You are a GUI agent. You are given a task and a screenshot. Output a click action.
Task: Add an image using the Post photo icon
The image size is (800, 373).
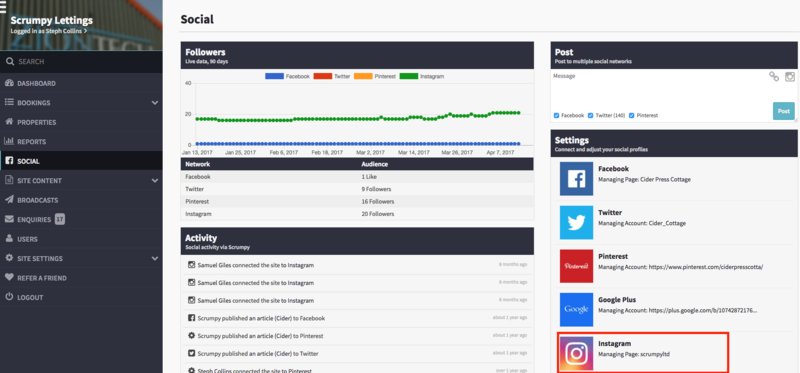pyautogui.click(x=790, y=77)
